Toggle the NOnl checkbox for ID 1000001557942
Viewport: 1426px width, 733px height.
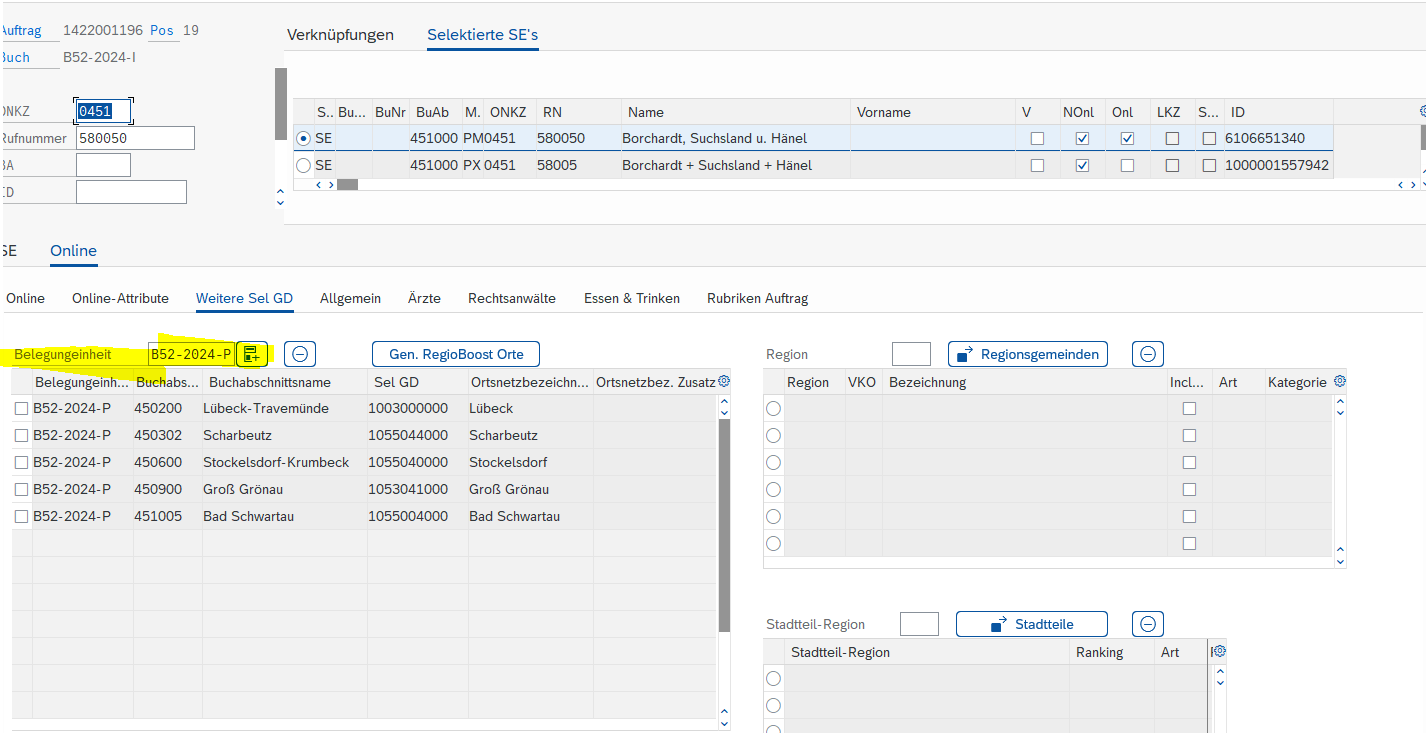point(1082,165)
